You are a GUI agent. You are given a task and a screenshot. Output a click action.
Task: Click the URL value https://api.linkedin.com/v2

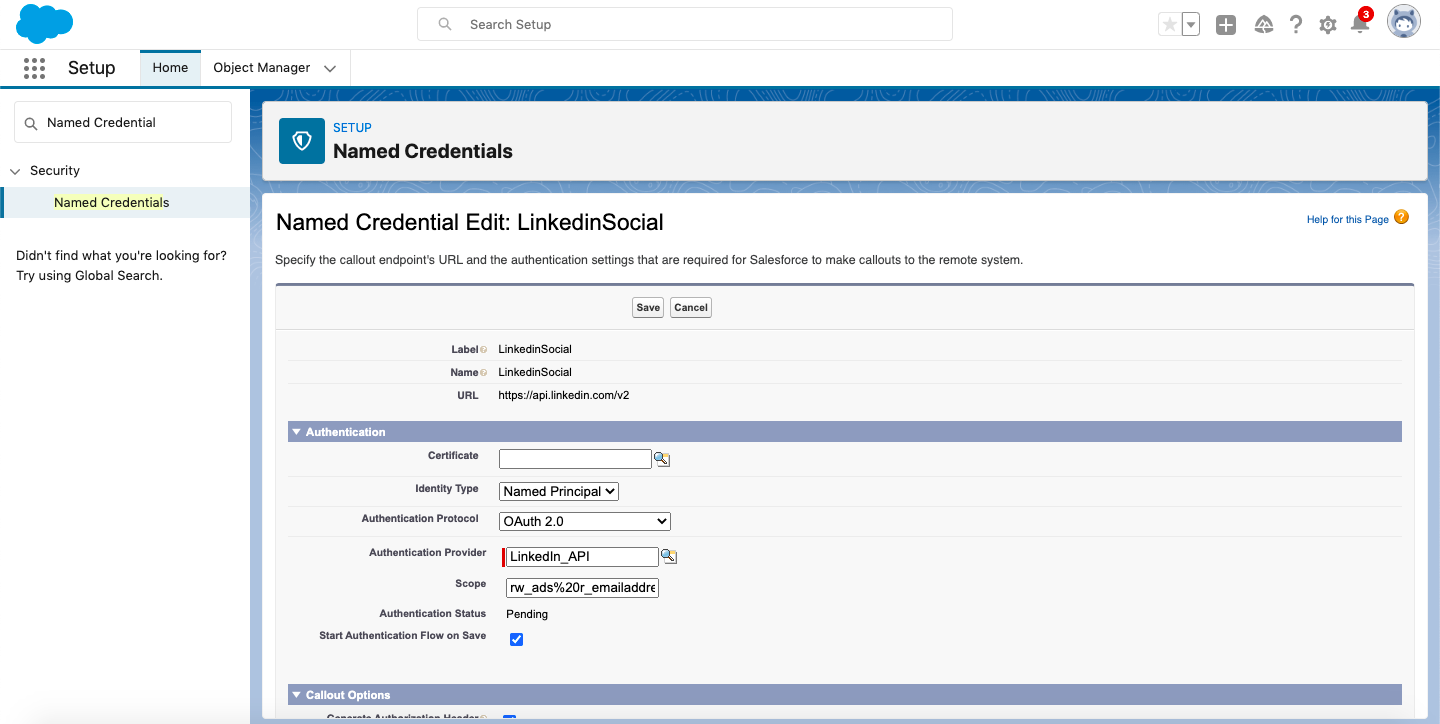click(564, 395)
